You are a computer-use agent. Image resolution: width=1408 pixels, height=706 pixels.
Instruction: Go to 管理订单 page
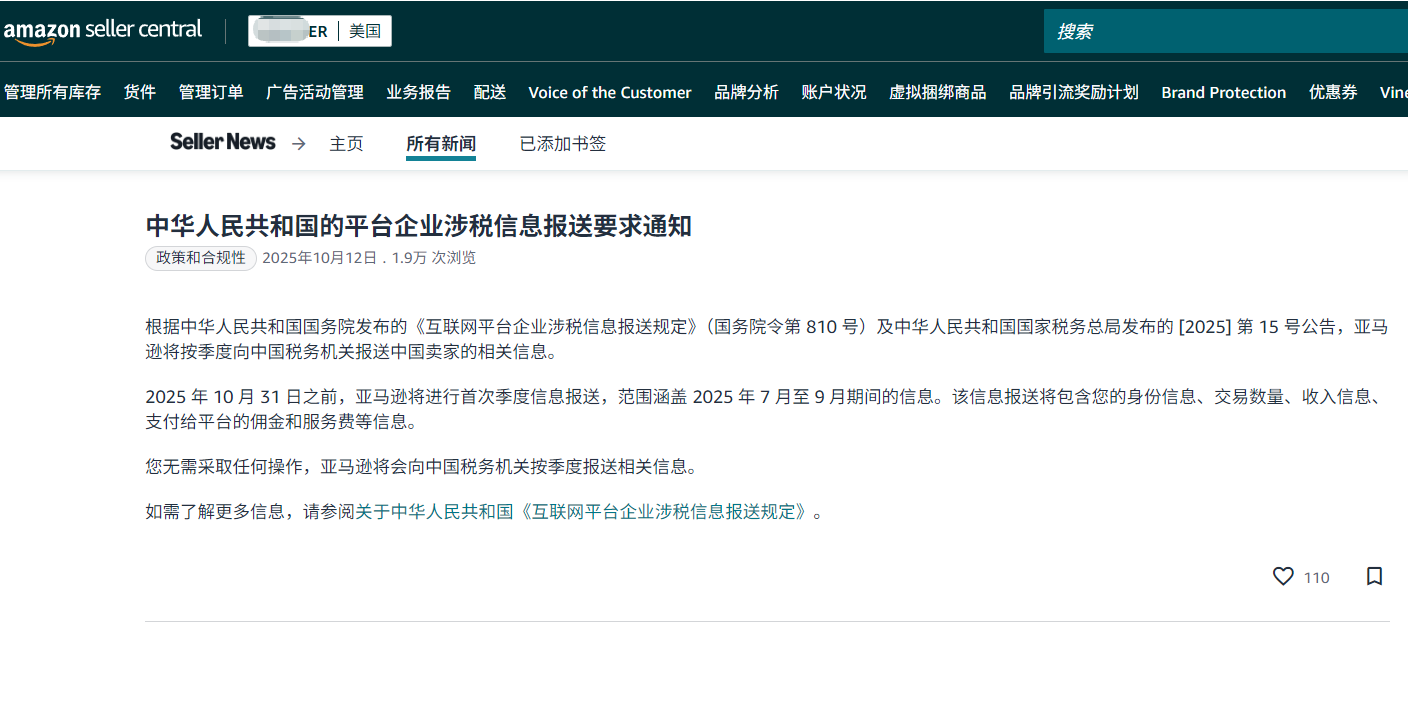pyautogui.click(x=211, y=92)
